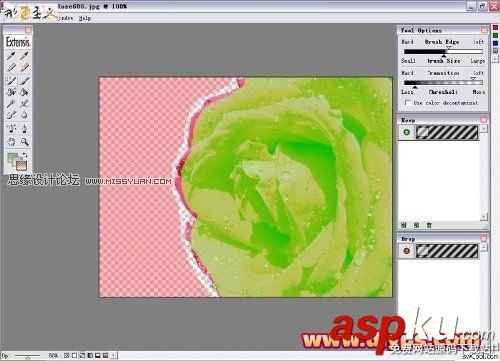
Task: Select the Magic Wand tool
Action: (11, 104)
